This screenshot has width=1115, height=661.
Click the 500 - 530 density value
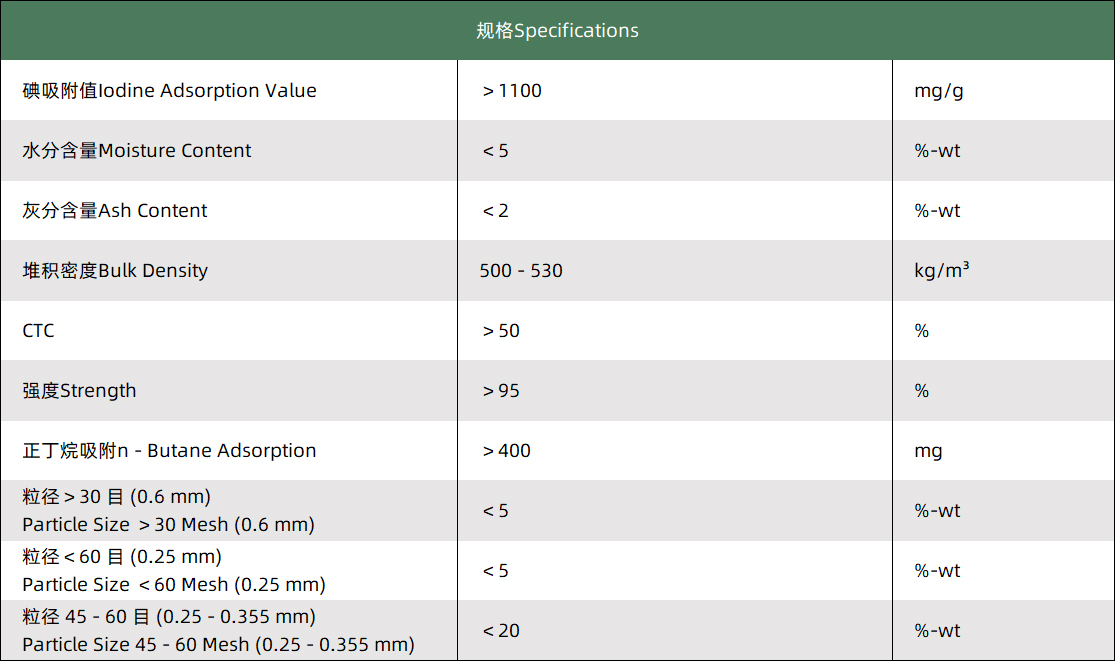pyautogui.click(x=521, y=271)
